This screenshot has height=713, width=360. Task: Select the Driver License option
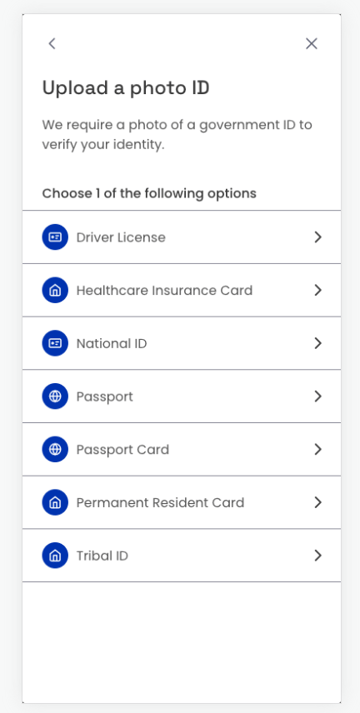(x=182, y=237)
